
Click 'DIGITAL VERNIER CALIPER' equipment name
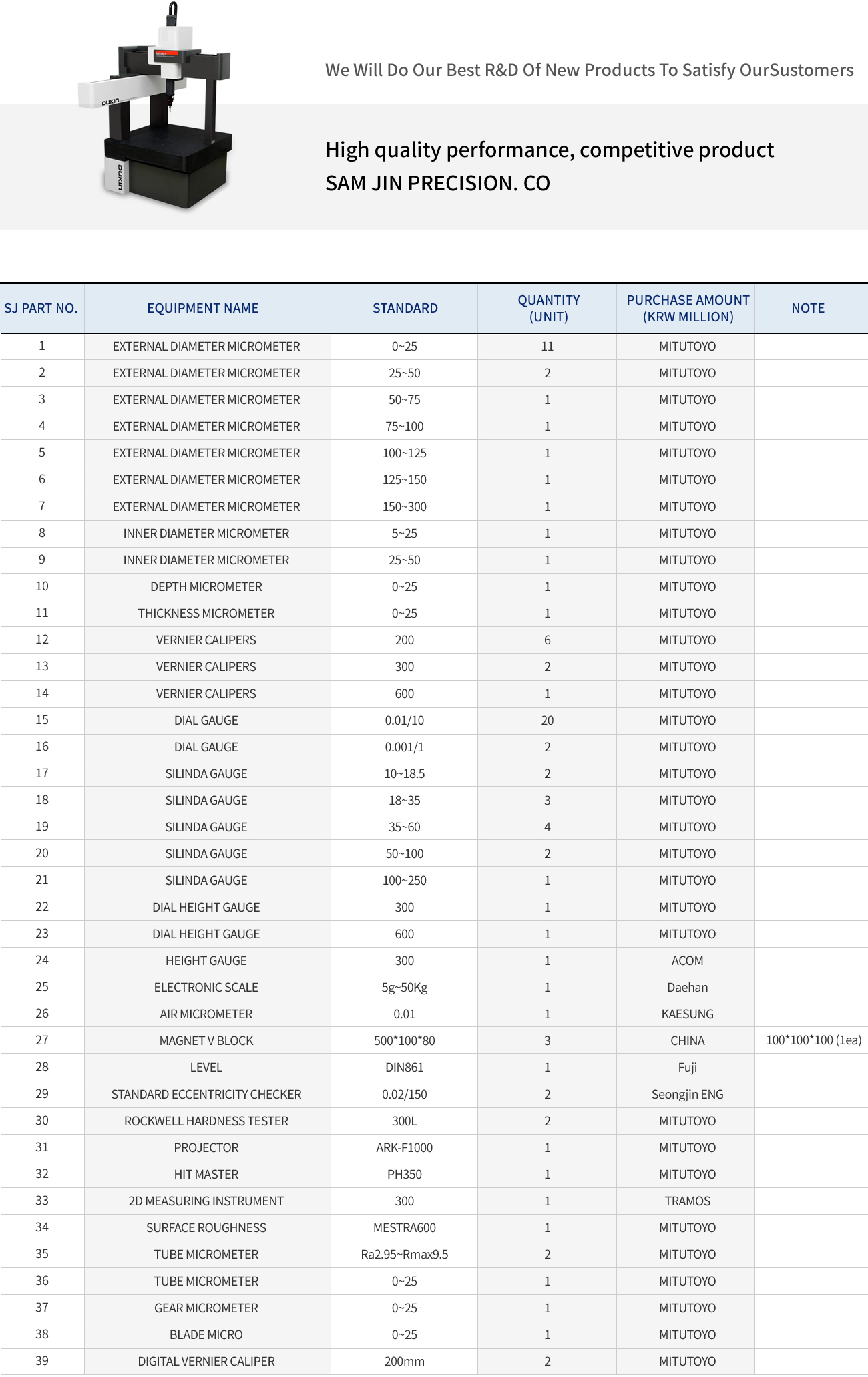point(206,1361)
